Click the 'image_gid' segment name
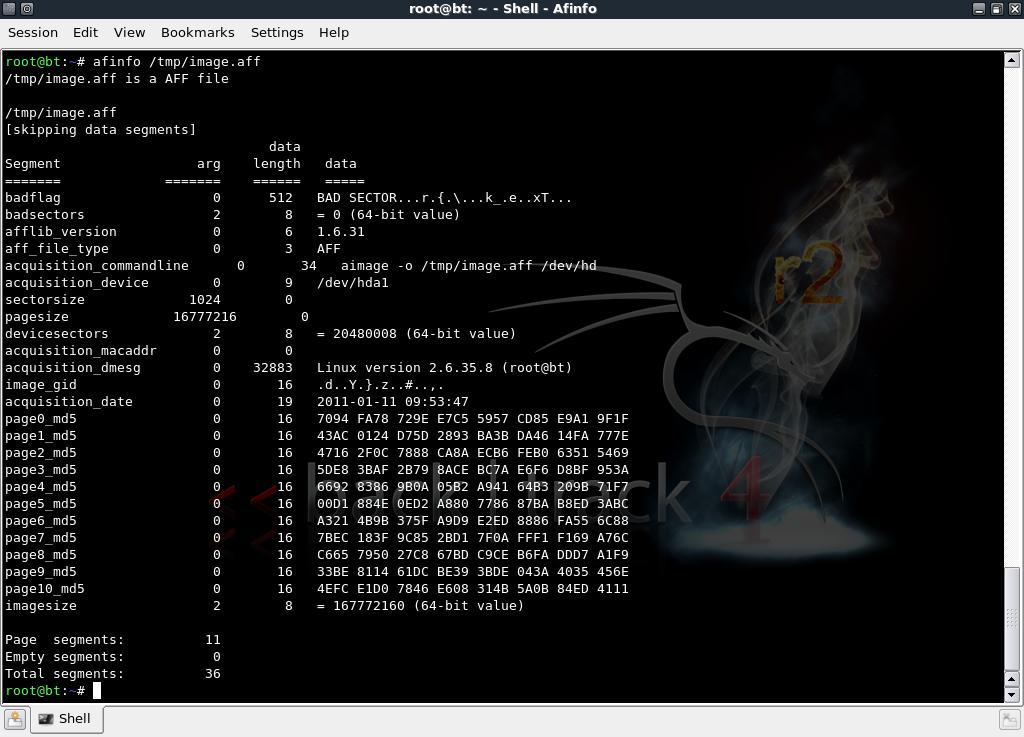The height and width of the screenshot is (737, 1024). [40, 384]
